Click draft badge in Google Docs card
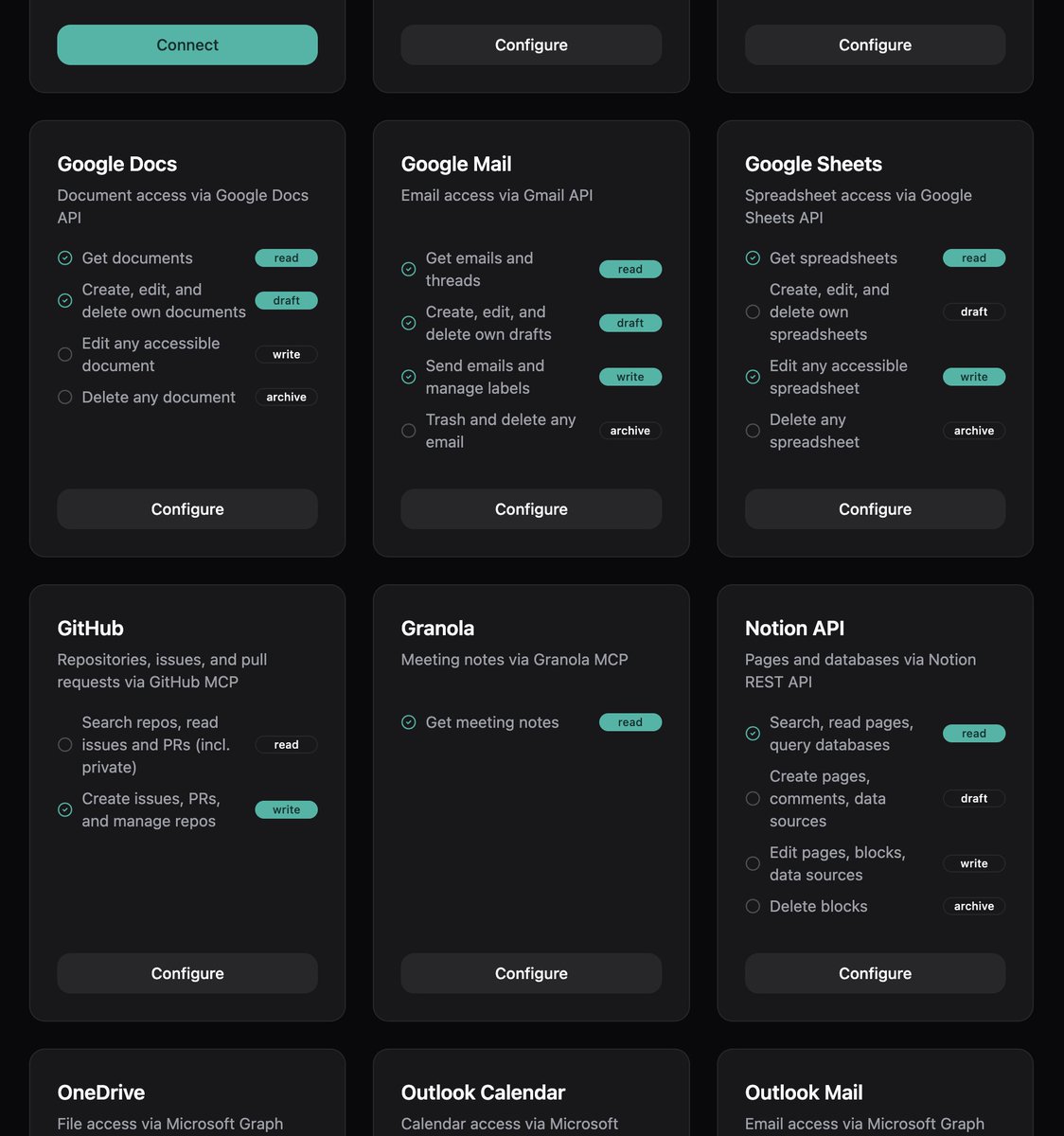The width and height of the screenshot is (1064, 1136). pos(286,301)
